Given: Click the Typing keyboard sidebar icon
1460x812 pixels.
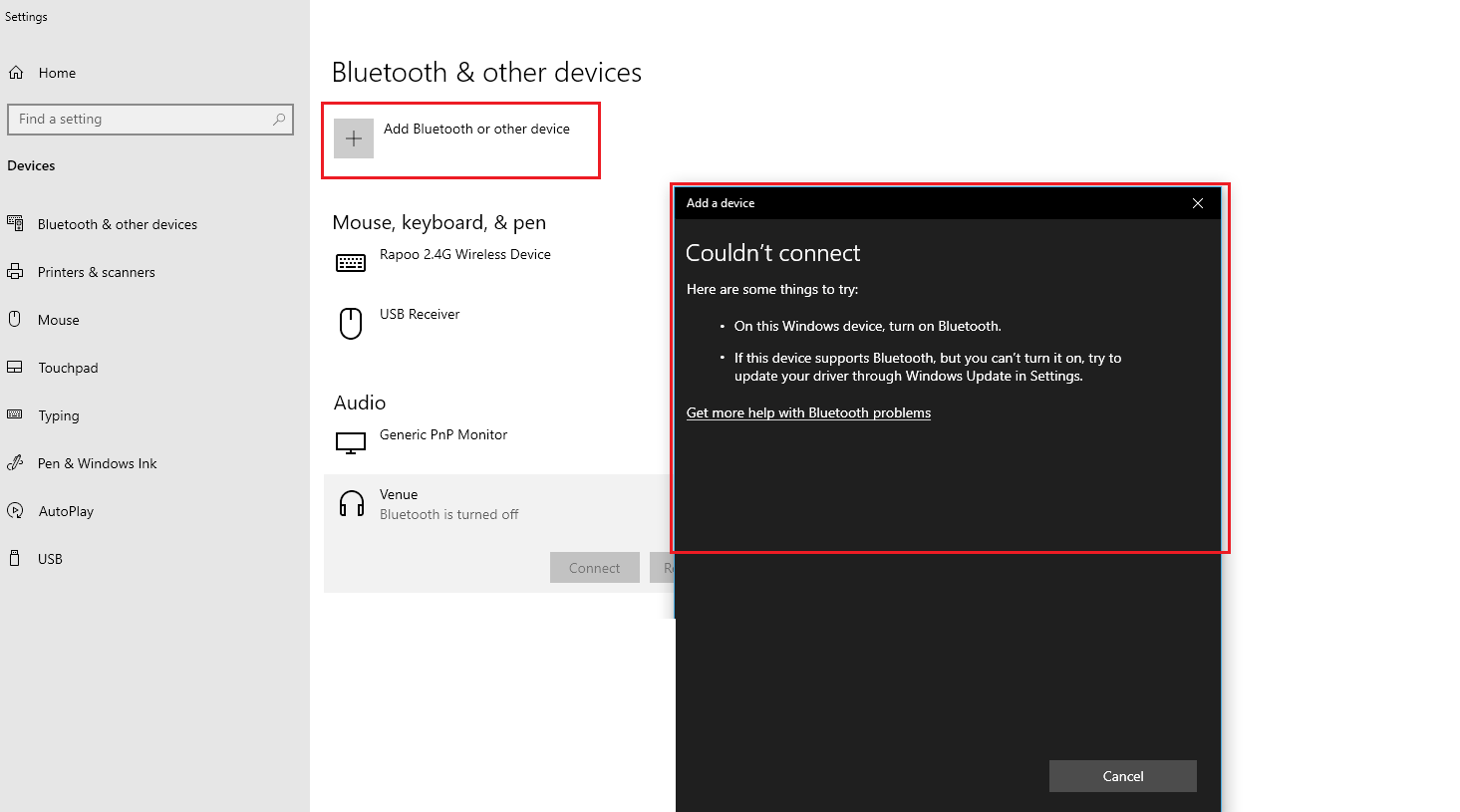Looking at the screenshot, I should tap(15, 414).
